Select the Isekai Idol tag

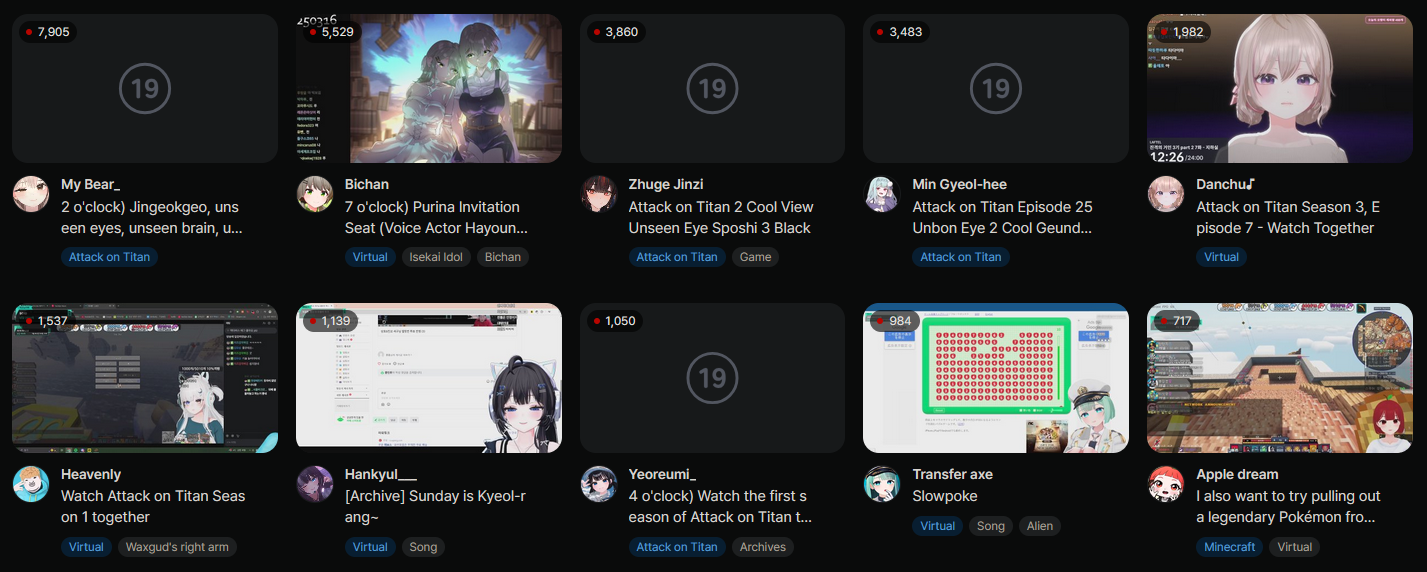[435, 257]
